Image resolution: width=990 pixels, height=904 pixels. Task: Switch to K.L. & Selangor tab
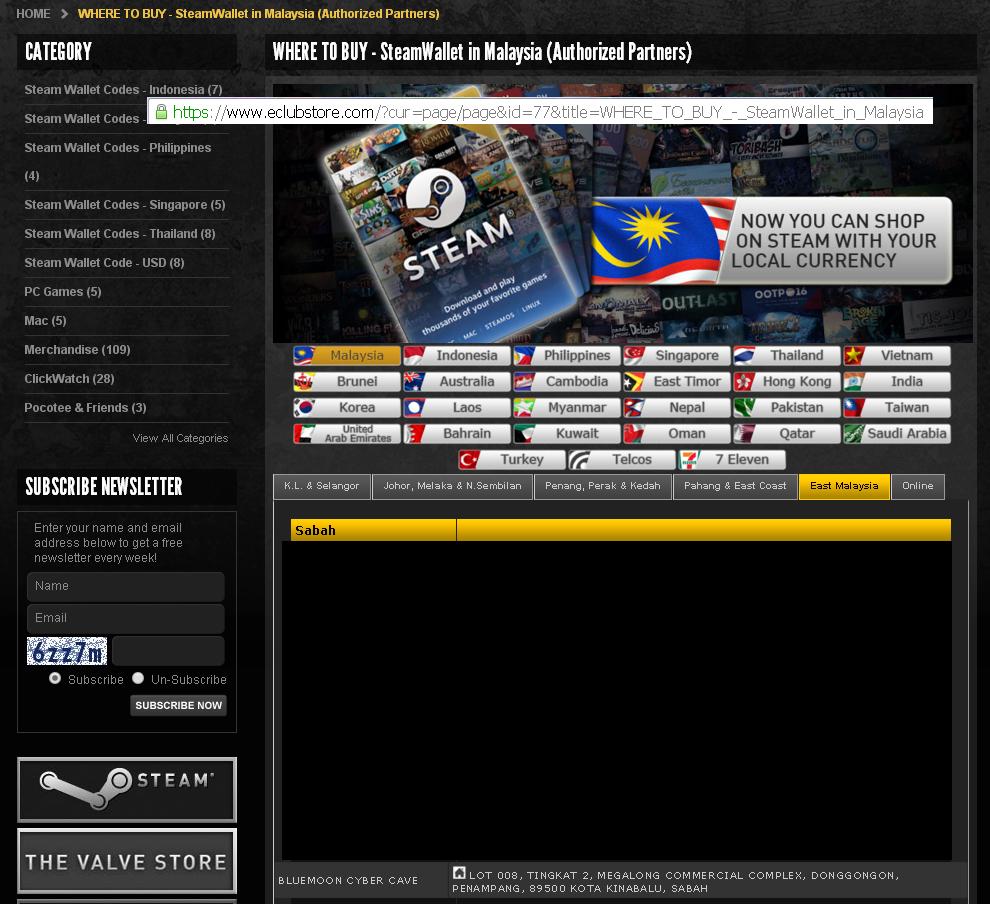click(322, 486)
